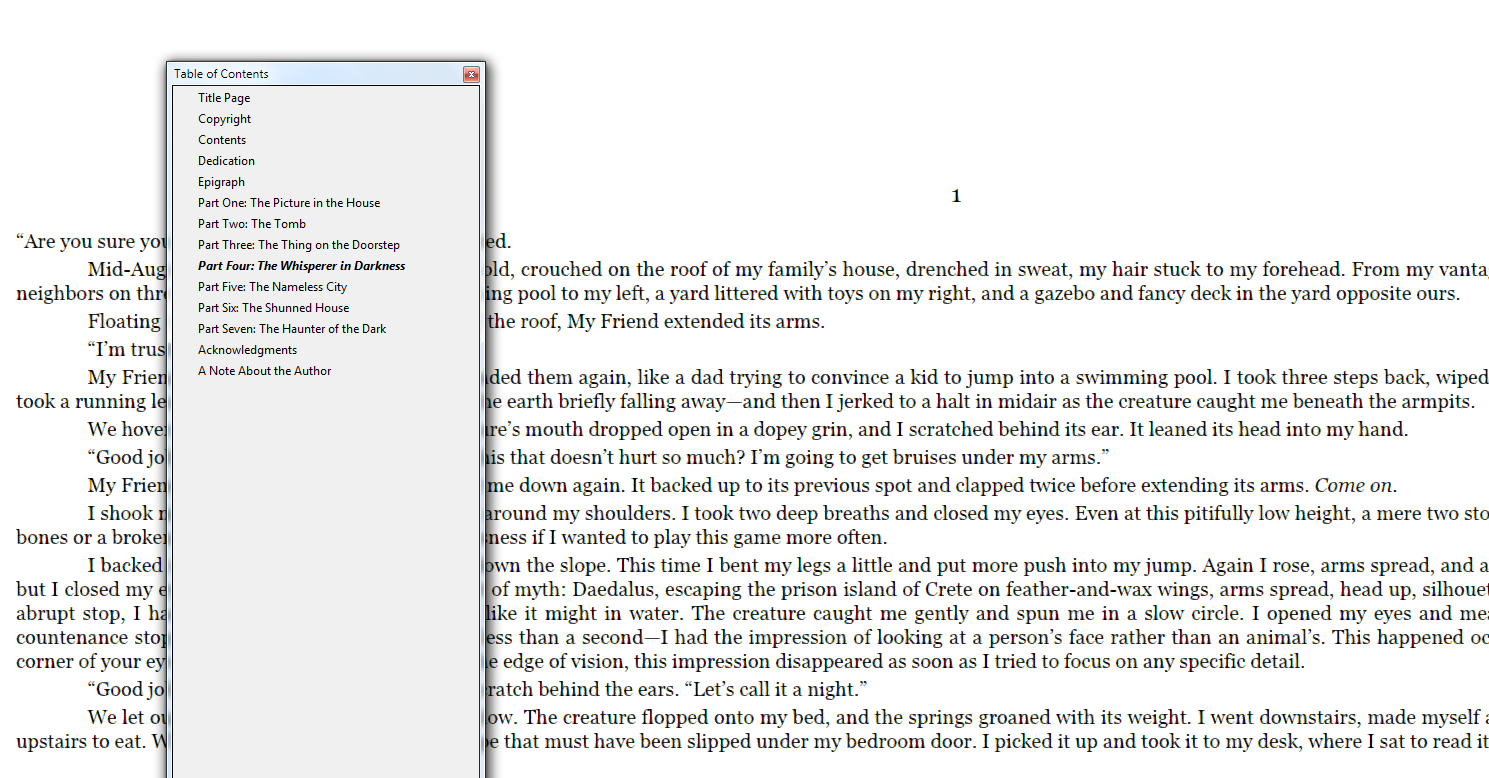Image resolution: width=1489 pixels, height=778 pixels.
Task: Open the Dedication section
Action: [226, 161]
